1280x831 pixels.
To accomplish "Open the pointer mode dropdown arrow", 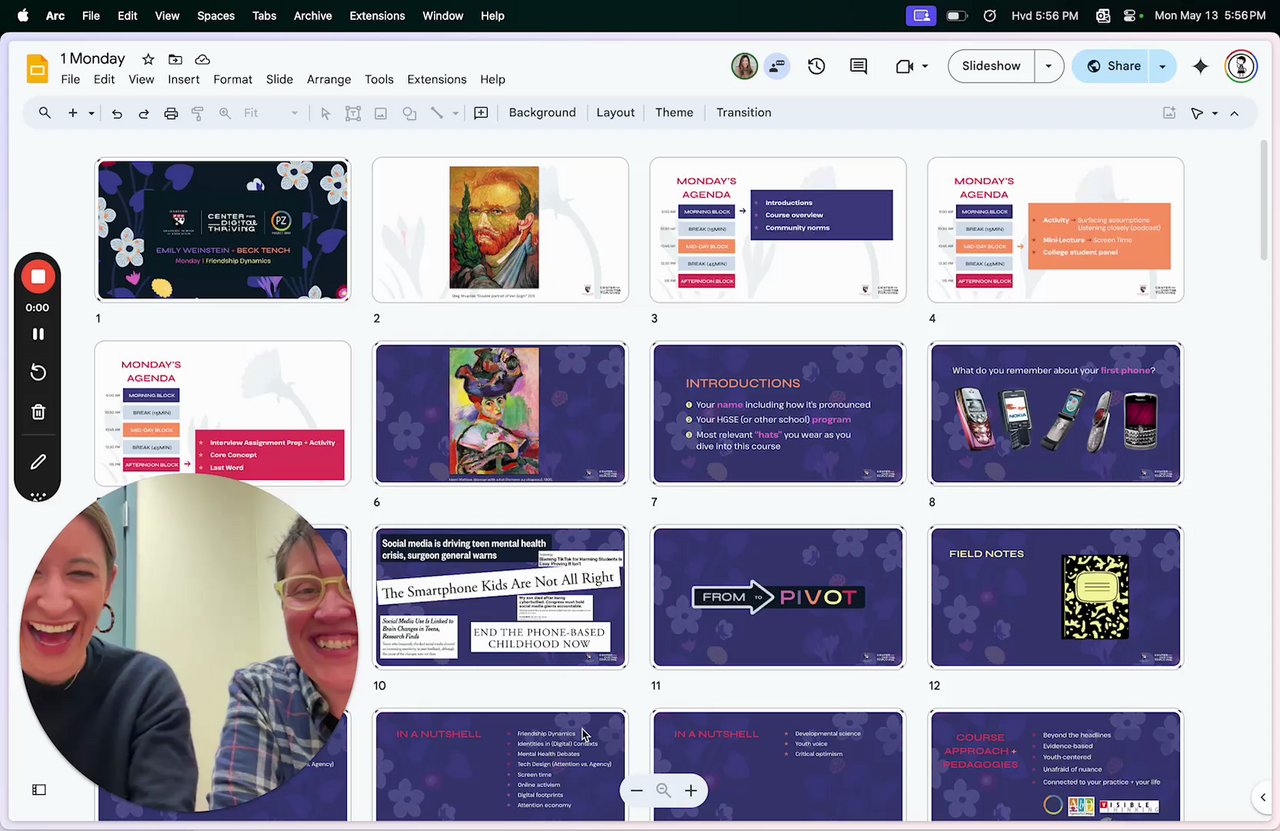I will 1215,113.
